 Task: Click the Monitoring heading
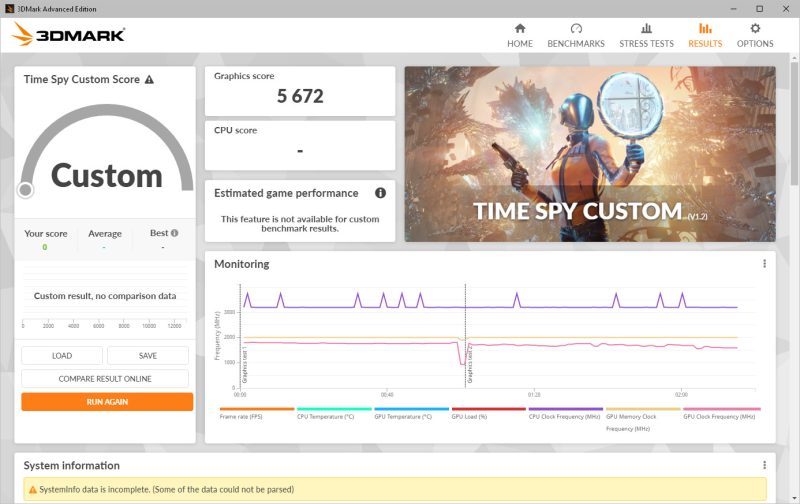[x=241, y=264]
